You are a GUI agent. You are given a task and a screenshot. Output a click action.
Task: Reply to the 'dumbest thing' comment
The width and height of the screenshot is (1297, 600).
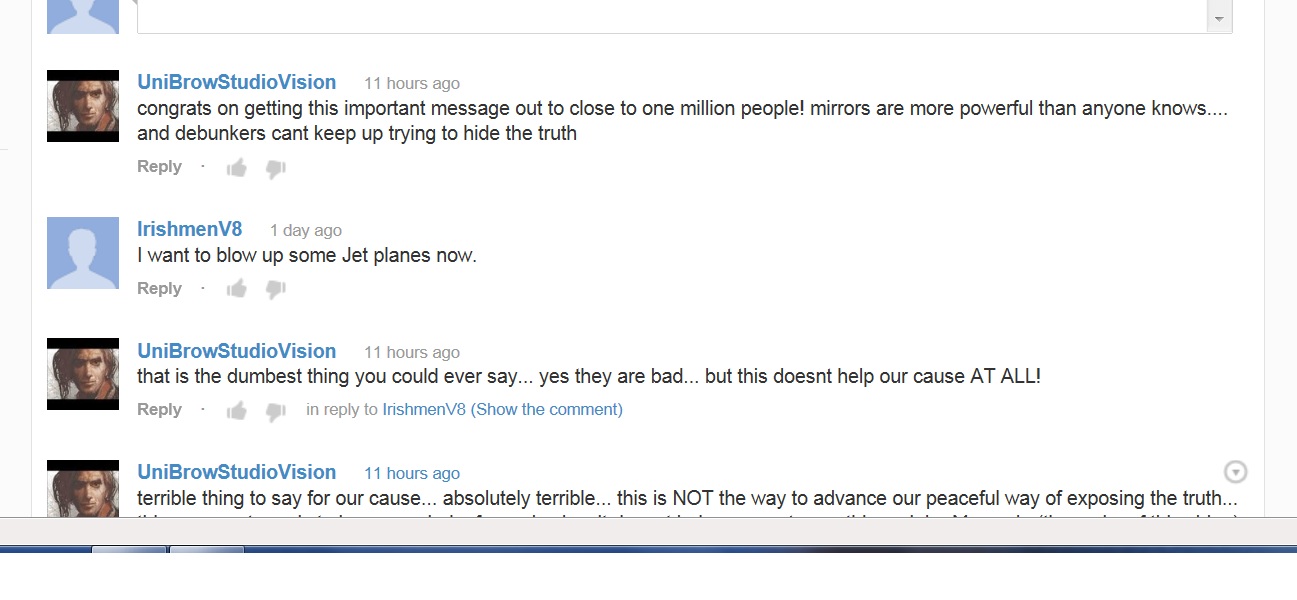(x=159, y=409)
